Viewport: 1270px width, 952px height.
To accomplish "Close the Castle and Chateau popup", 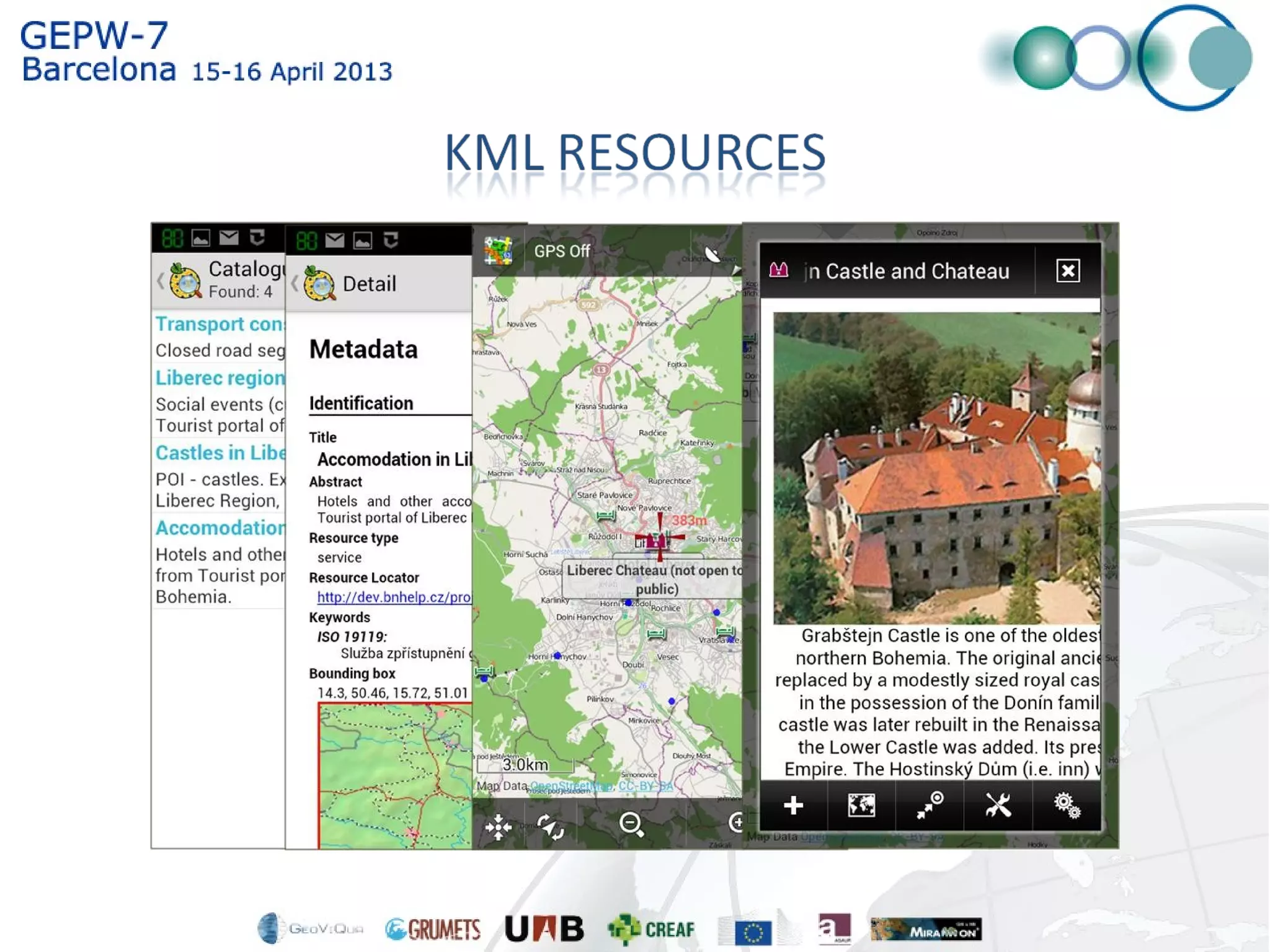I will [x=1068, y=271].
